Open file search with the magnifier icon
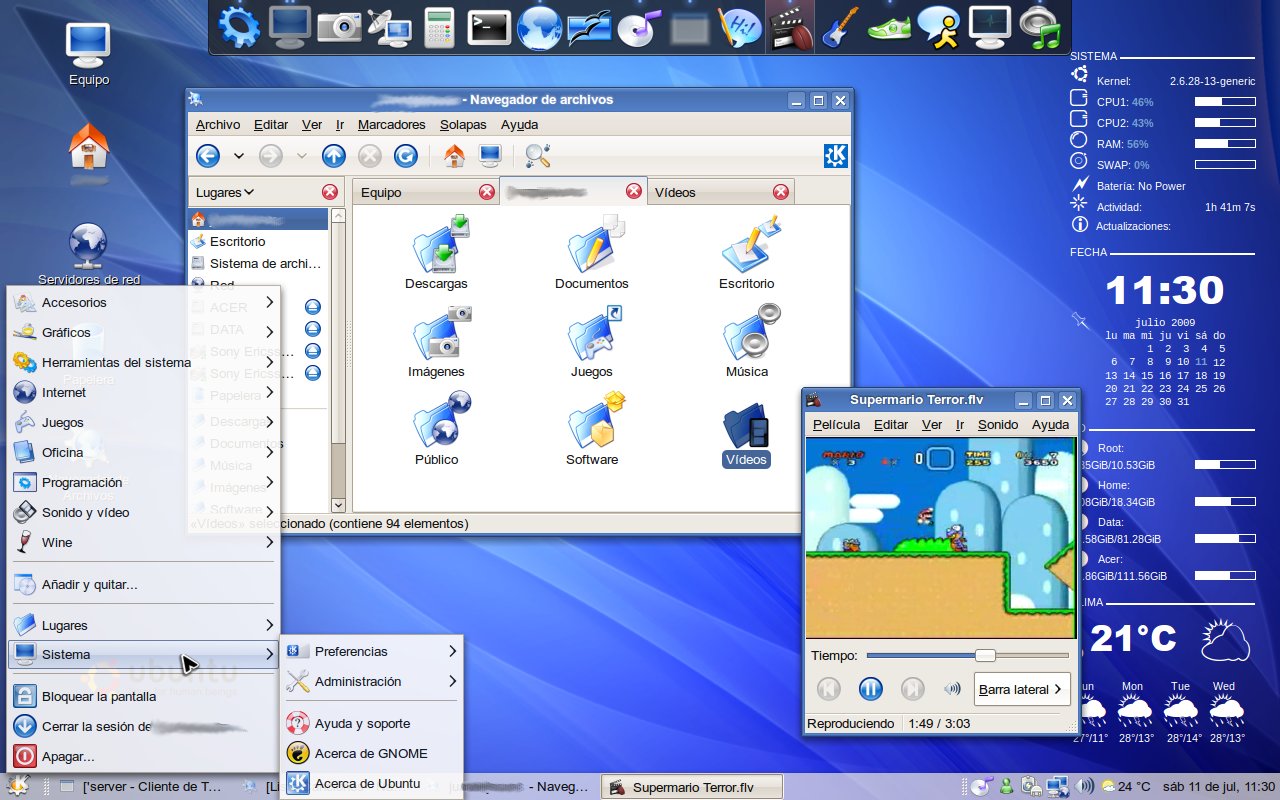This screenshot has height=800, width=1280. [538, 156]
